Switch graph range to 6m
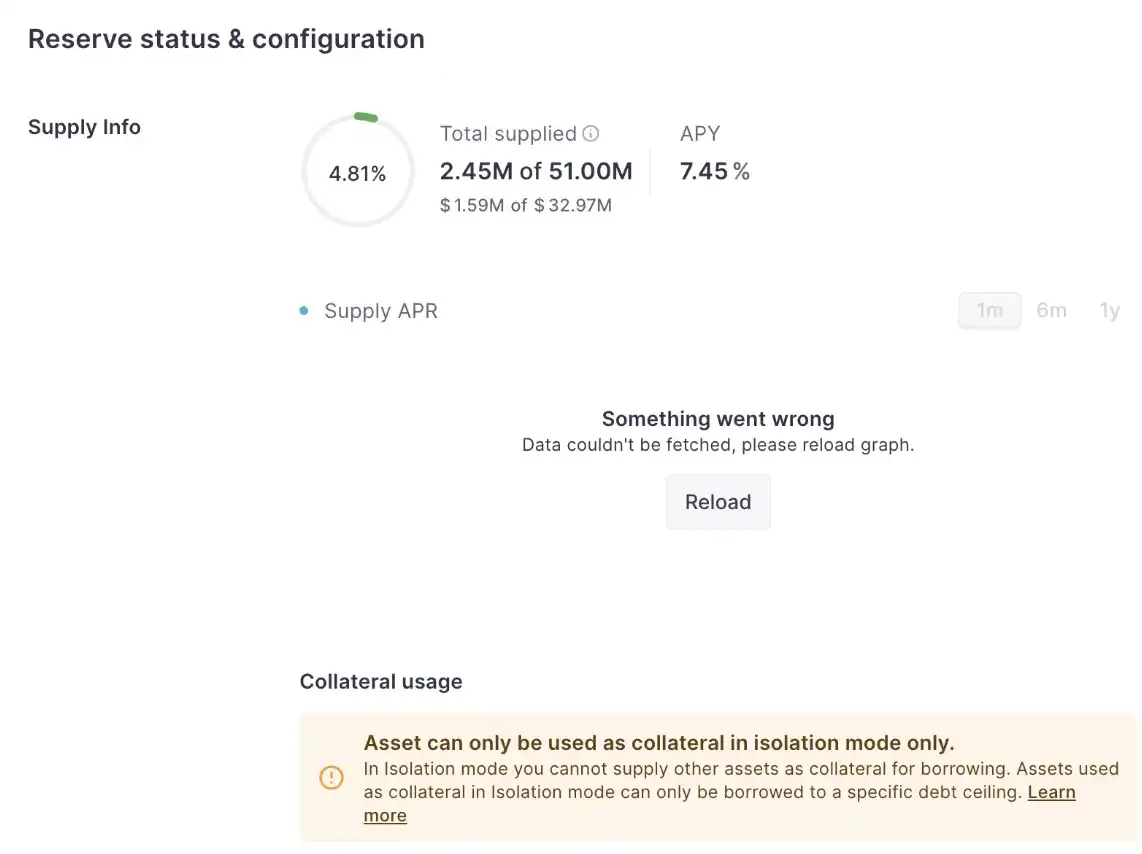This screenshot has width=1142, height=854. pyautogui.click(x=1051, y=311)
